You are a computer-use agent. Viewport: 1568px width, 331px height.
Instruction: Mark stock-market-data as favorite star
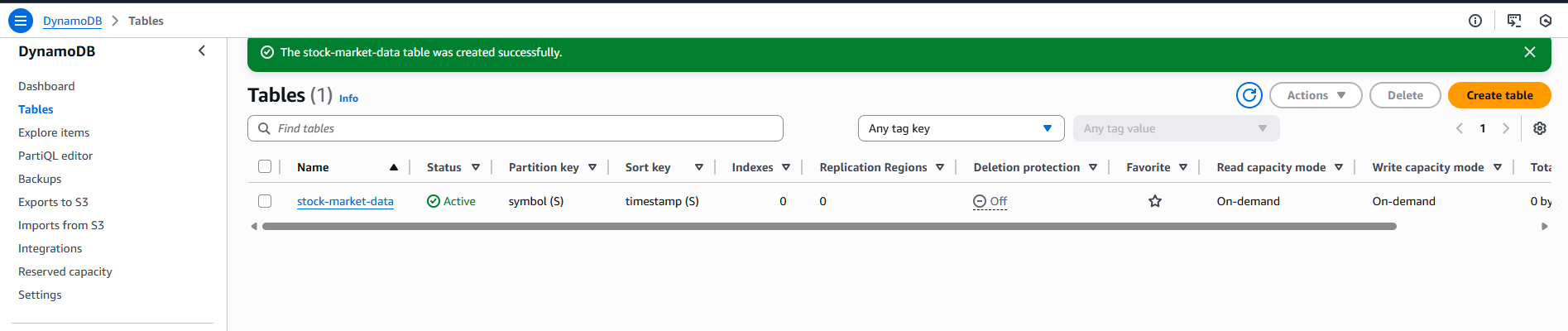1155,201
